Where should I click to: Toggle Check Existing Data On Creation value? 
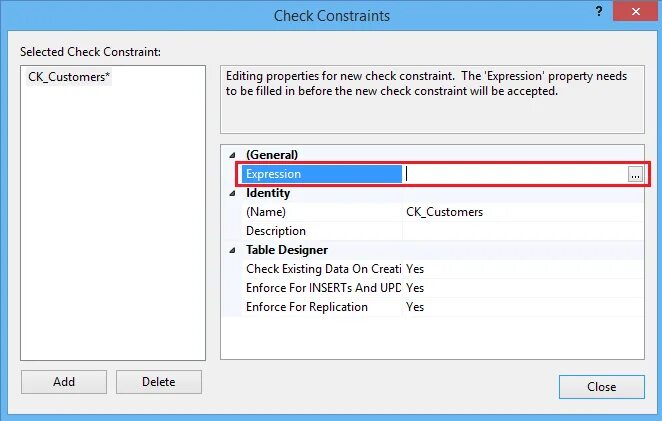[x=520, y=269]
